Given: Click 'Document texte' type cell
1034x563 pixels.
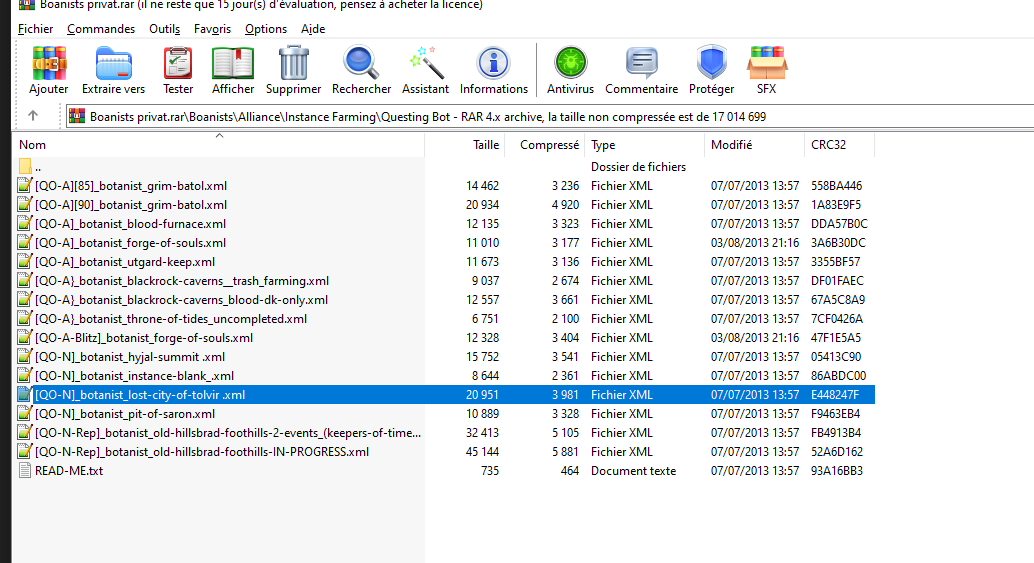Looking at the screenshot, I should pos(633,471).
